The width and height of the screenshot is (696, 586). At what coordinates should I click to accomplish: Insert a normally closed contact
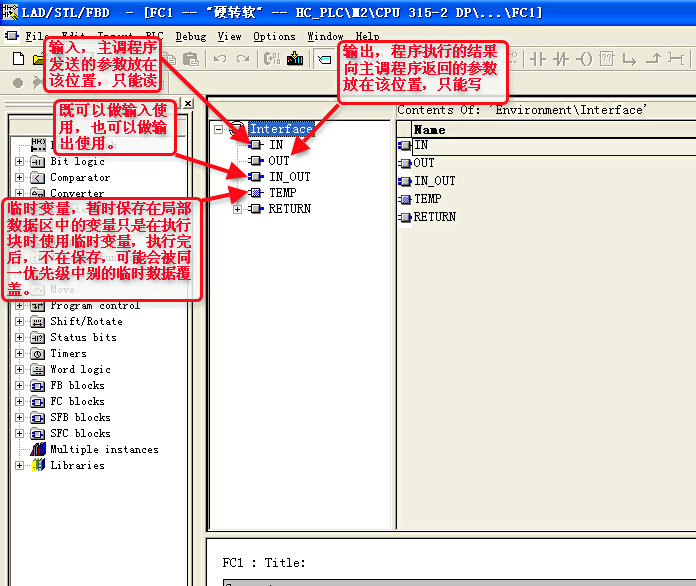coord(561,59)
